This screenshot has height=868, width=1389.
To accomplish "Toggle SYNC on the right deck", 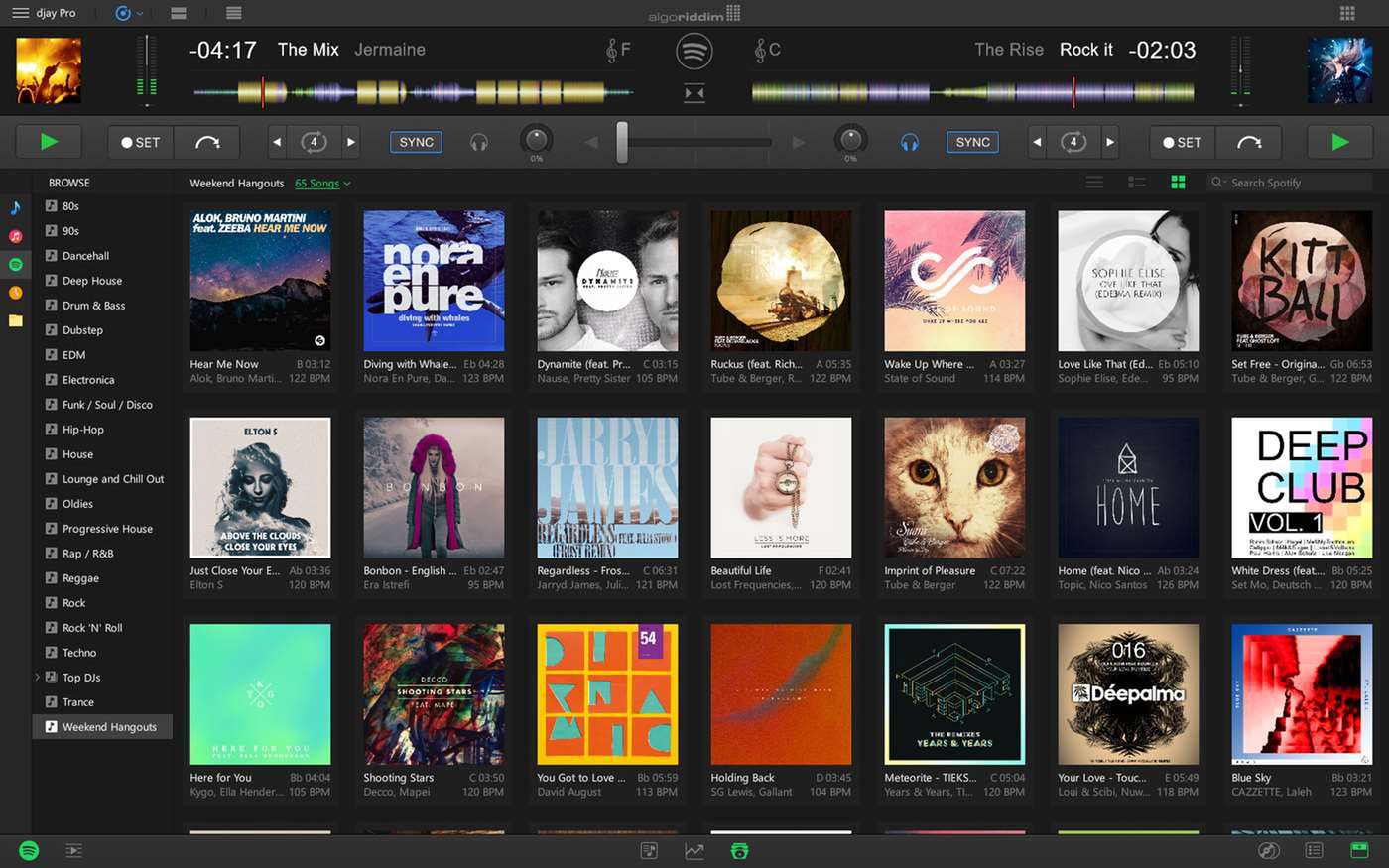I will (972, 142).
